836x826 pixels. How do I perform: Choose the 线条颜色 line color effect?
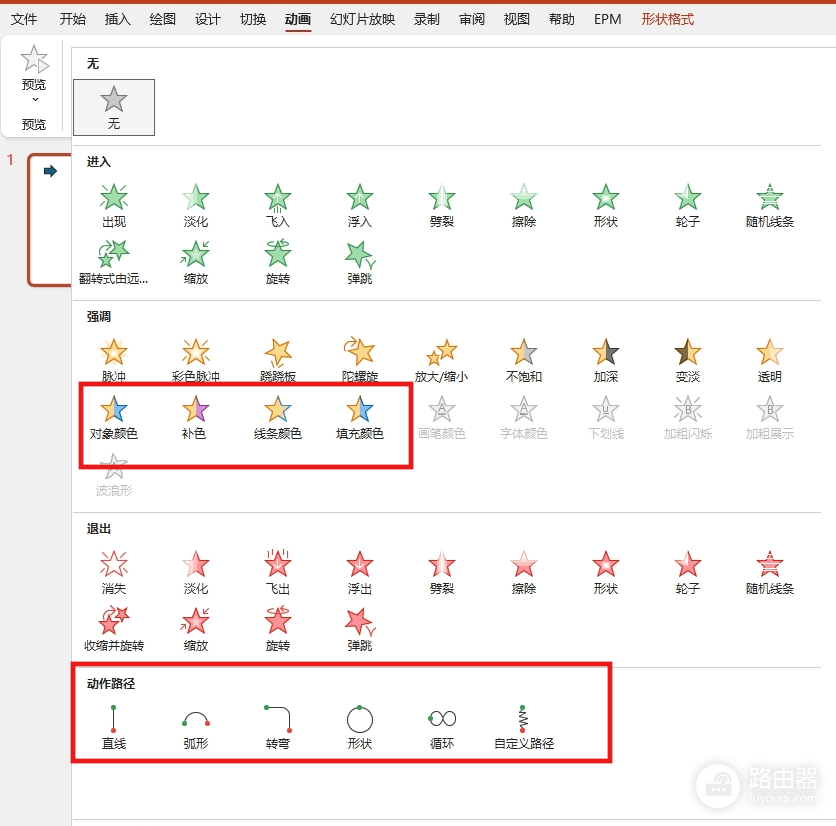pyautogui.click(x=278, y=418)
